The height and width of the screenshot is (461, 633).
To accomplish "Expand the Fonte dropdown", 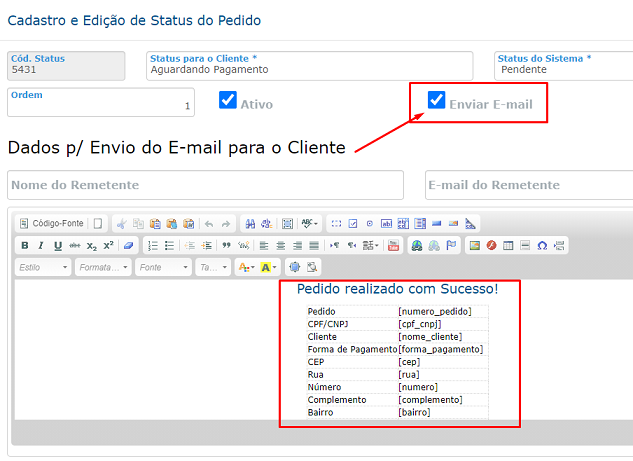I will coord(162,267).
